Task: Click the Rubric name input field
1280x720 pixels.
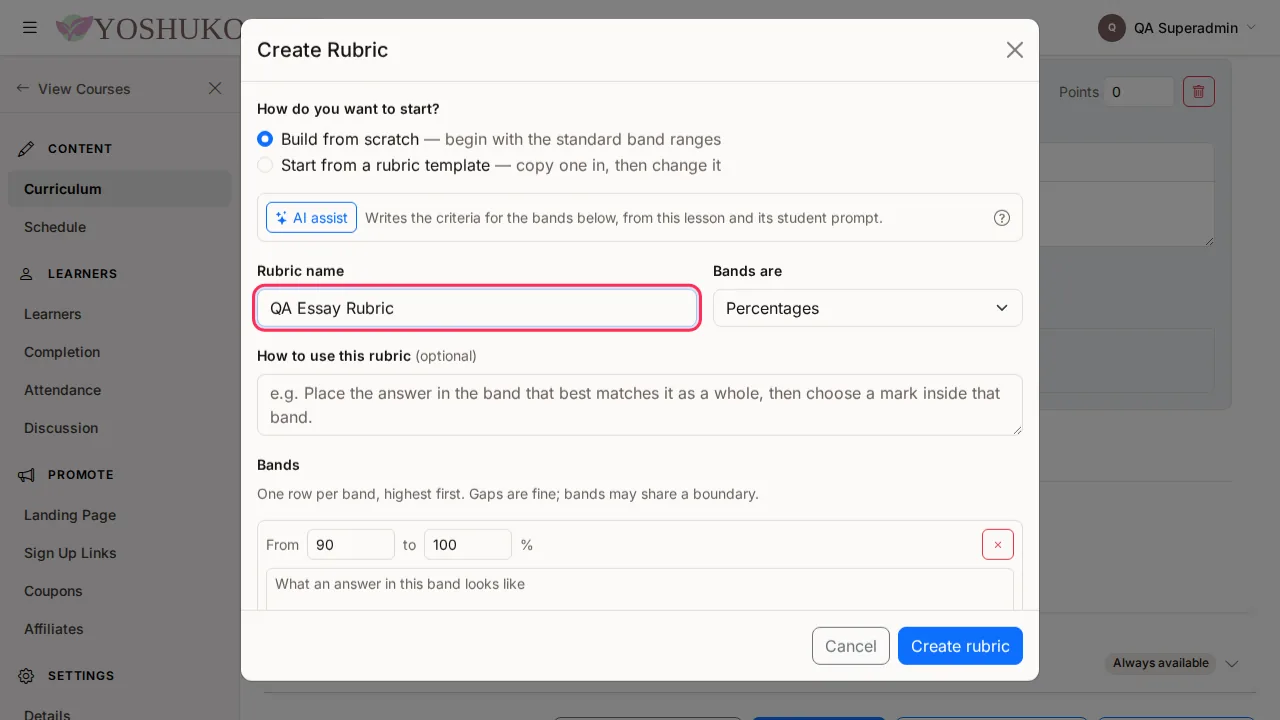Action: click(477, 308)
